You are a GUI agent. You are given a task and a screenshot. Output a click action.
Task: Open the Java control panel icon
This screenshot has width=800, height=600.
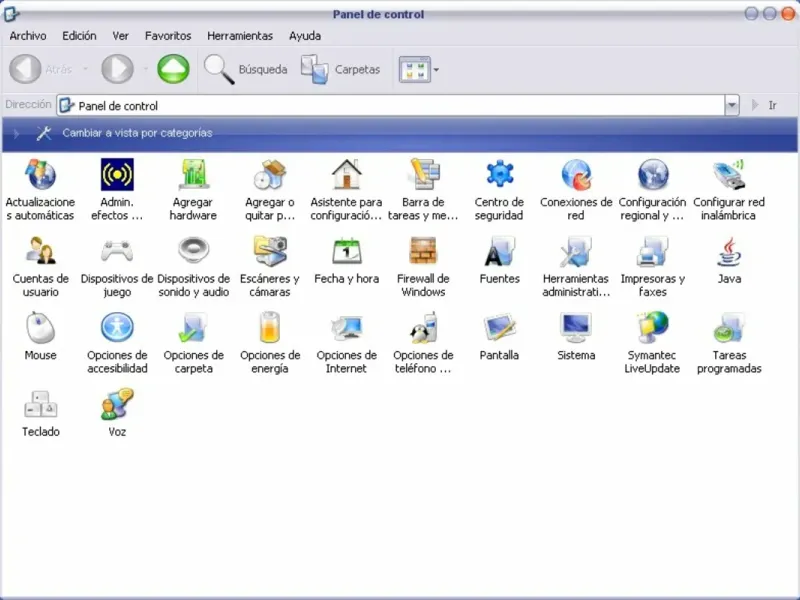pyautogui.click(x=729, y=252)
